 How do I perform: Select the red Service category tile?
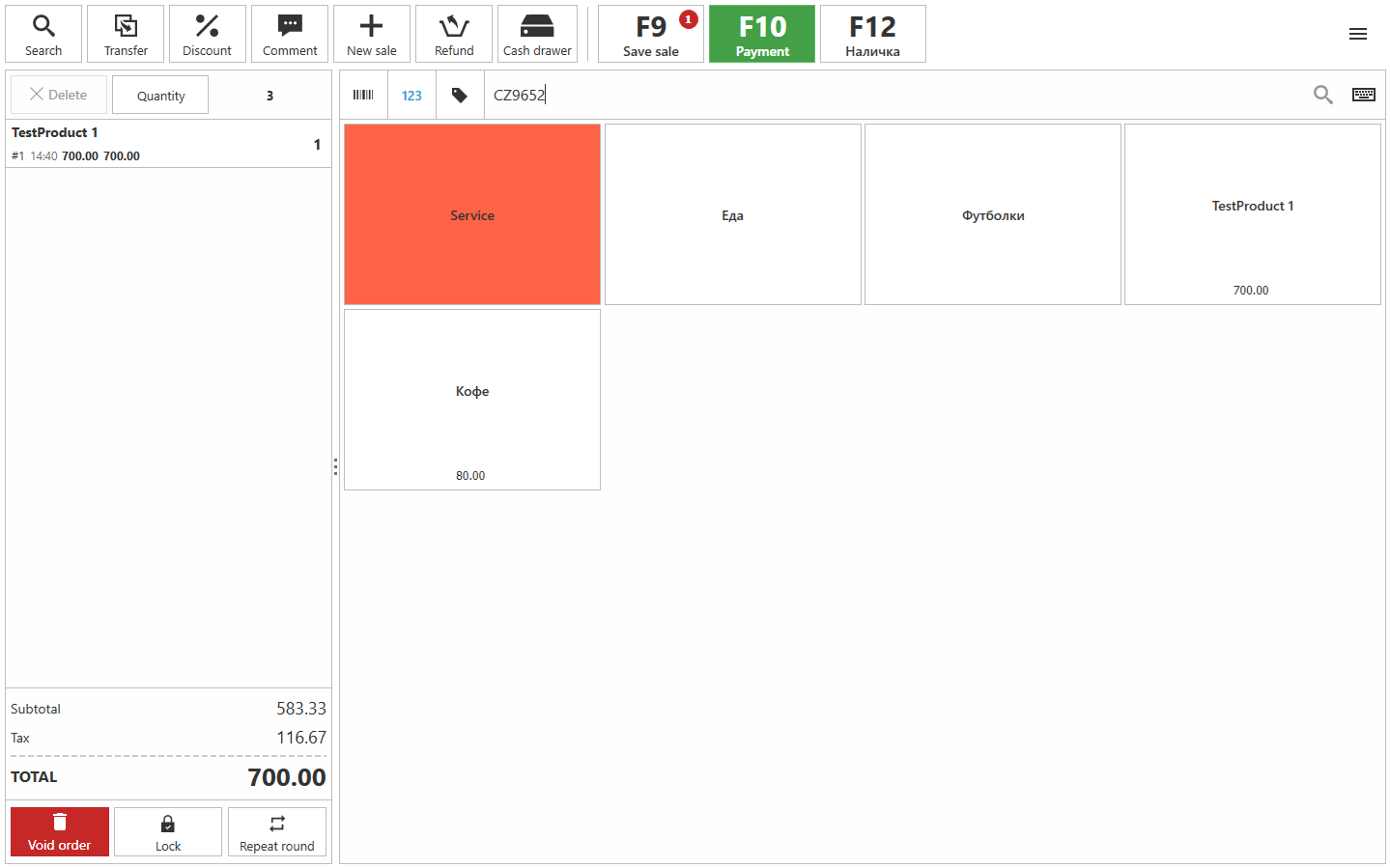pos(472,214)
